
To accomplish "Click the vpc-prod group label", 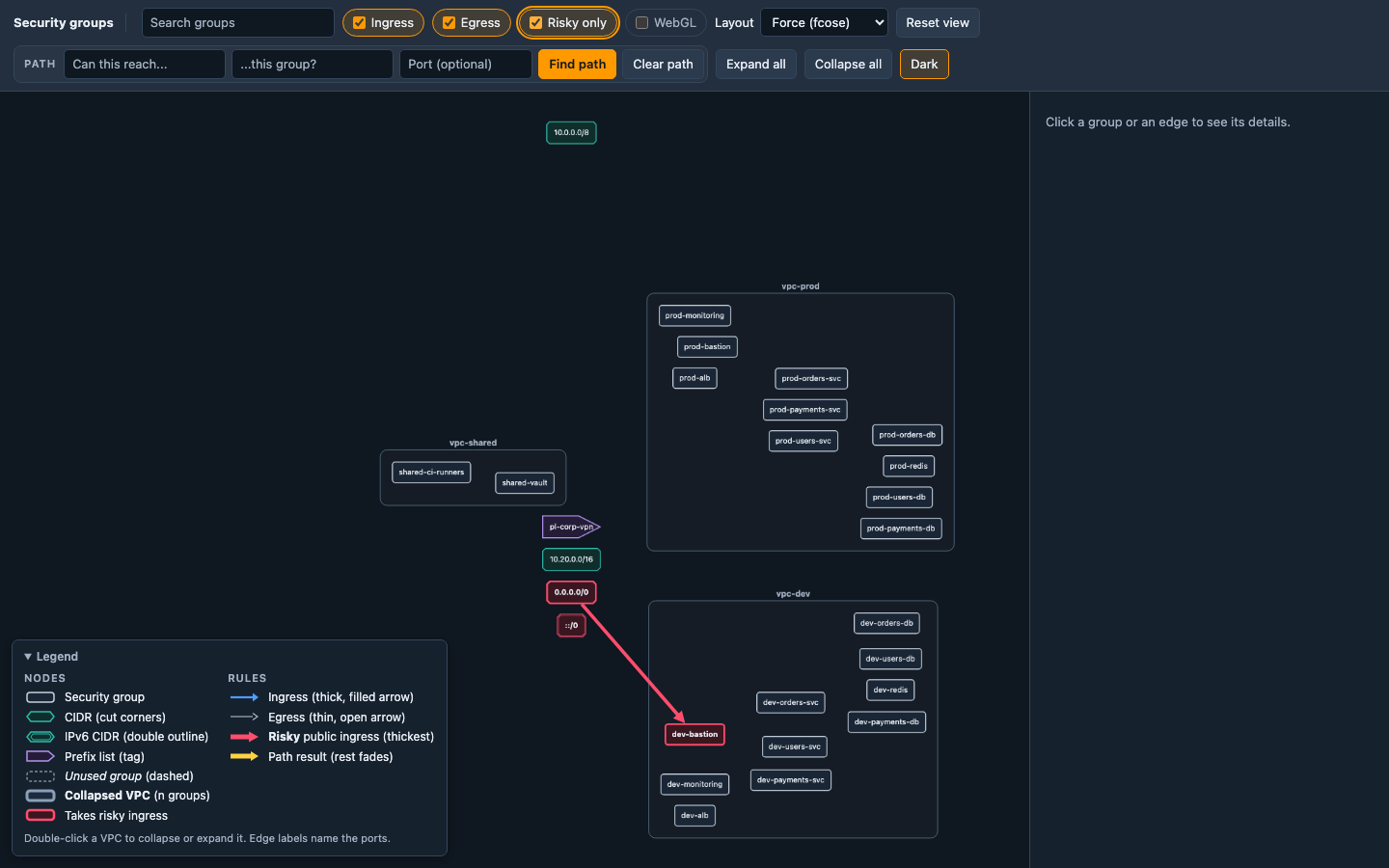I will coord(801,286).
